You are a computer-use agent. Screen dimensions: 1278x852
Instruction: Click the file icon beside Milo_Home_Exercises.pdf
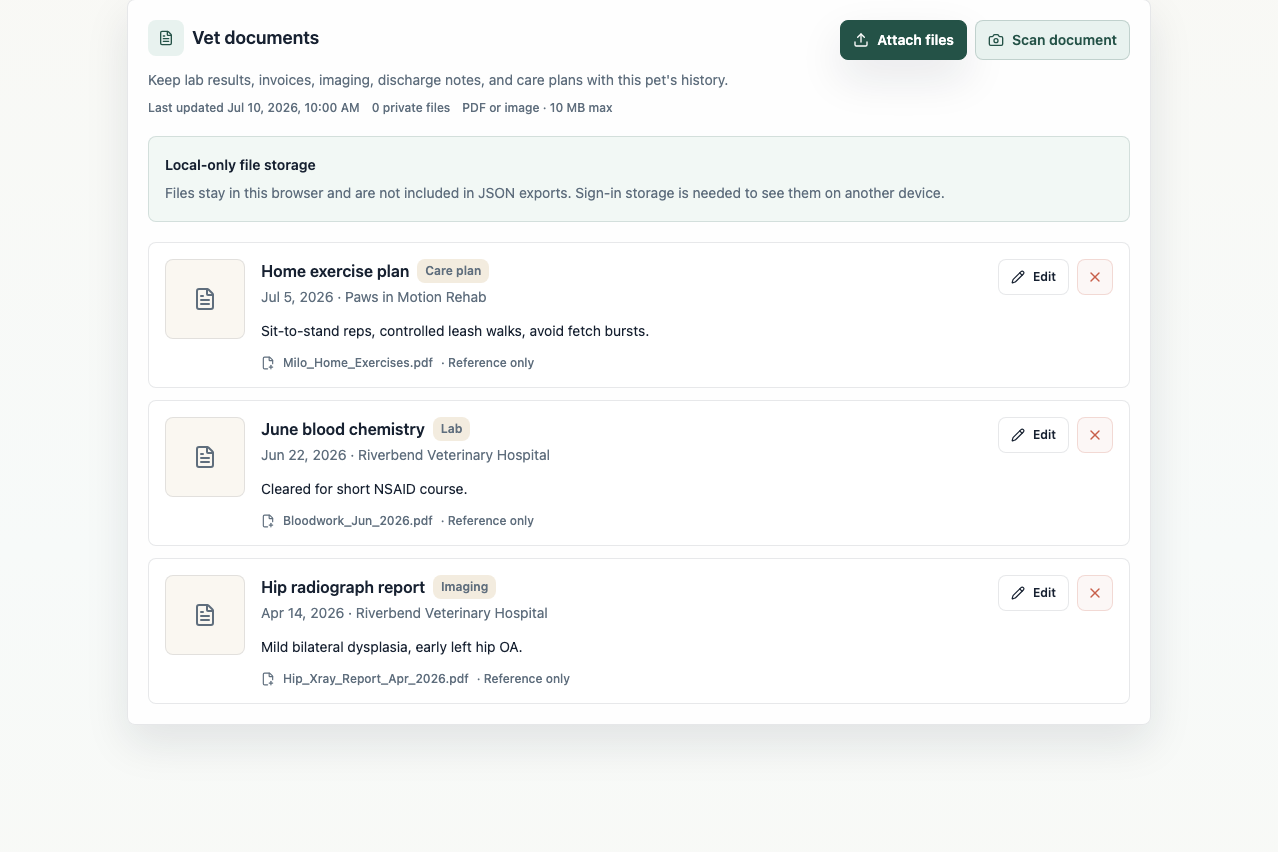point(268,363)
